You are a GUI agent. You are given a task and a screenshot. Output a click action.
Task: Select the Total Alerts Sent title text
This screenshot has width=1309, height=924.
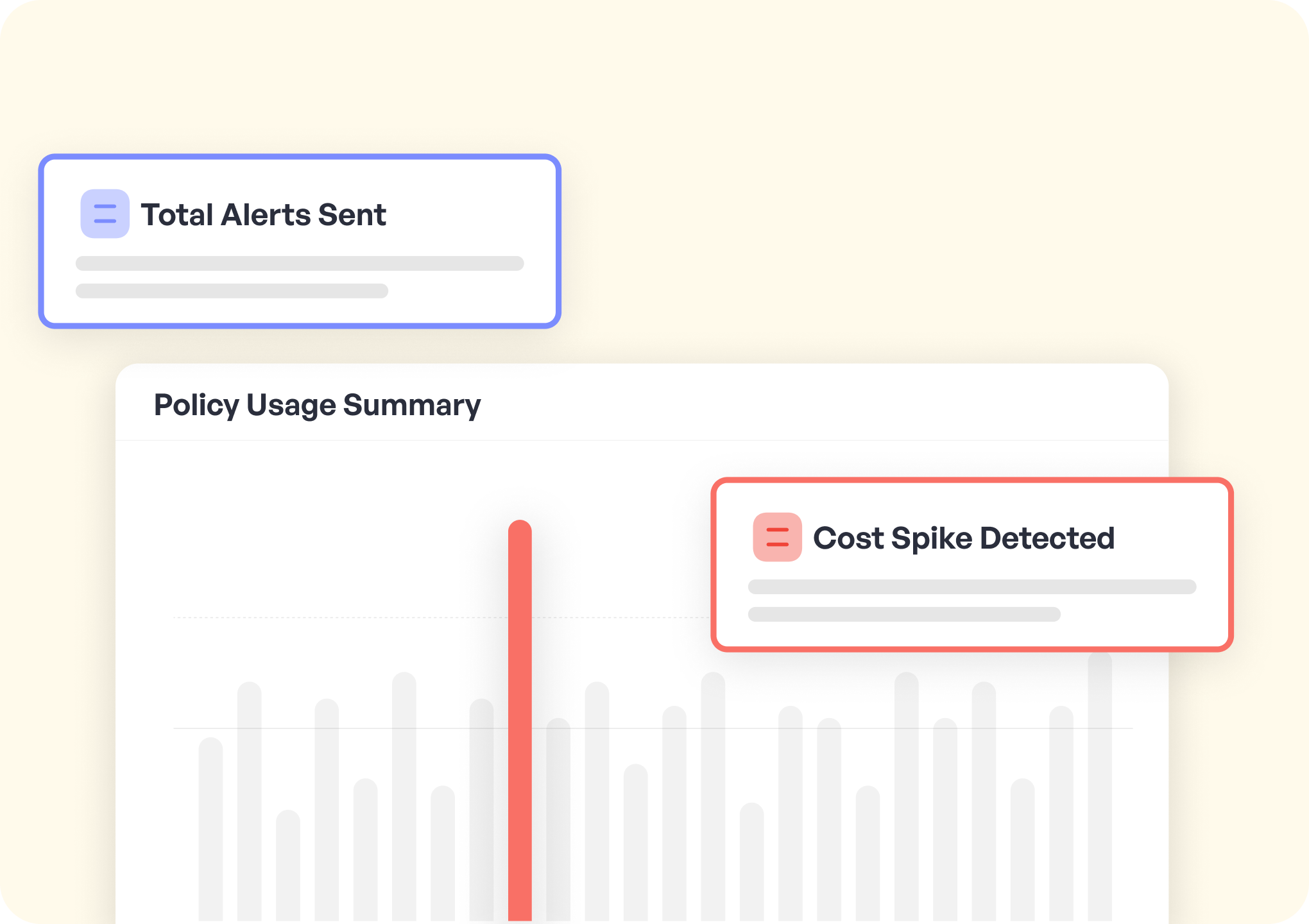coord(263,215)
